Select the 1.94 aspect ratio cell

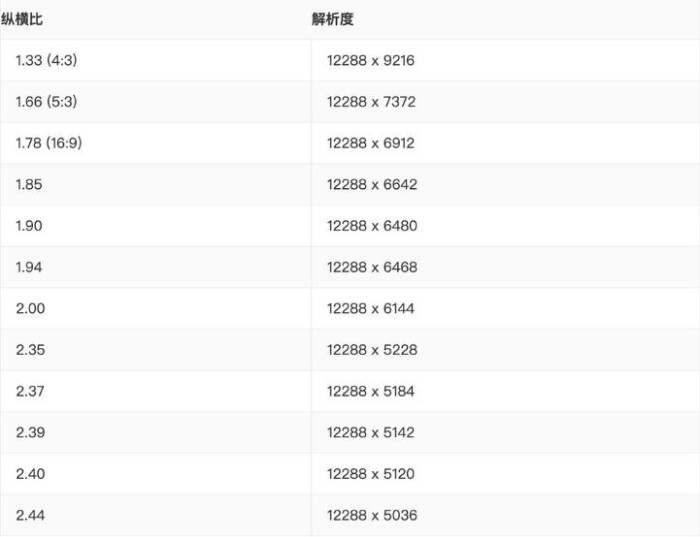(x=29, y=267)
